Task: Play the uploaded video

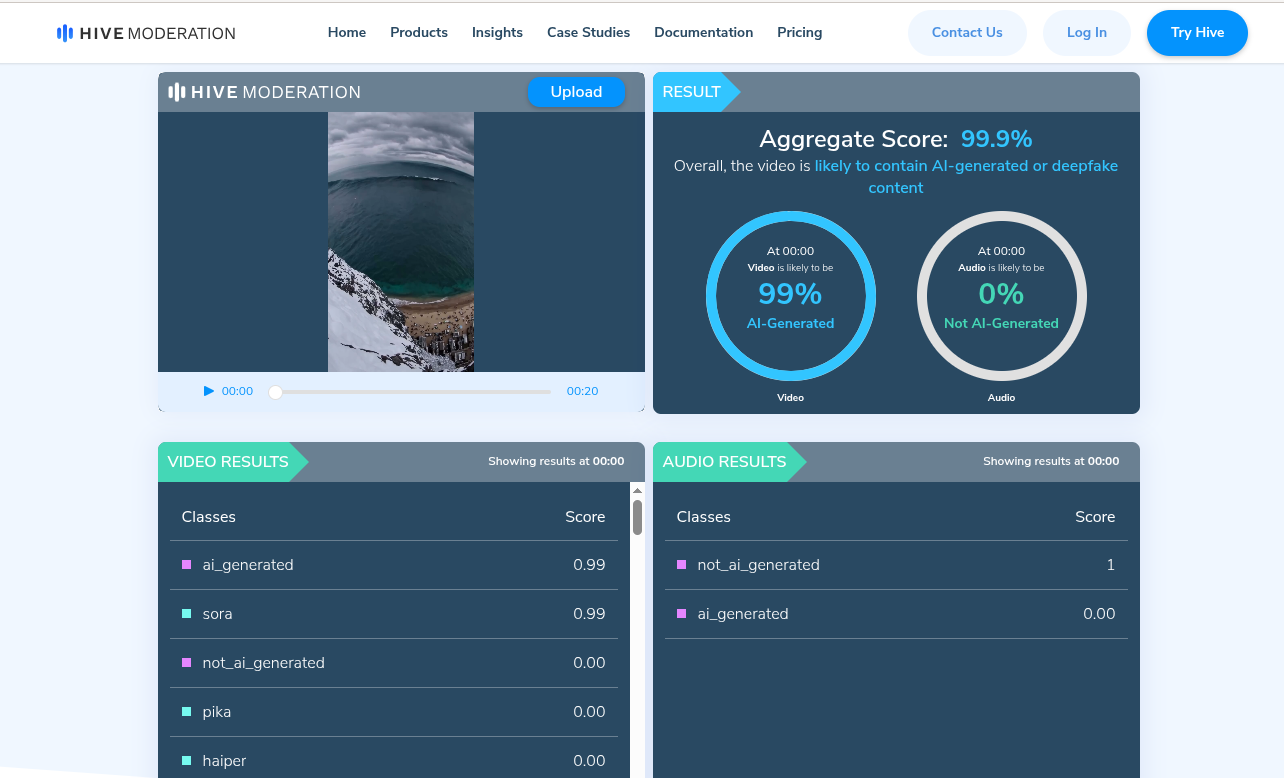Action: click(209, 391)
